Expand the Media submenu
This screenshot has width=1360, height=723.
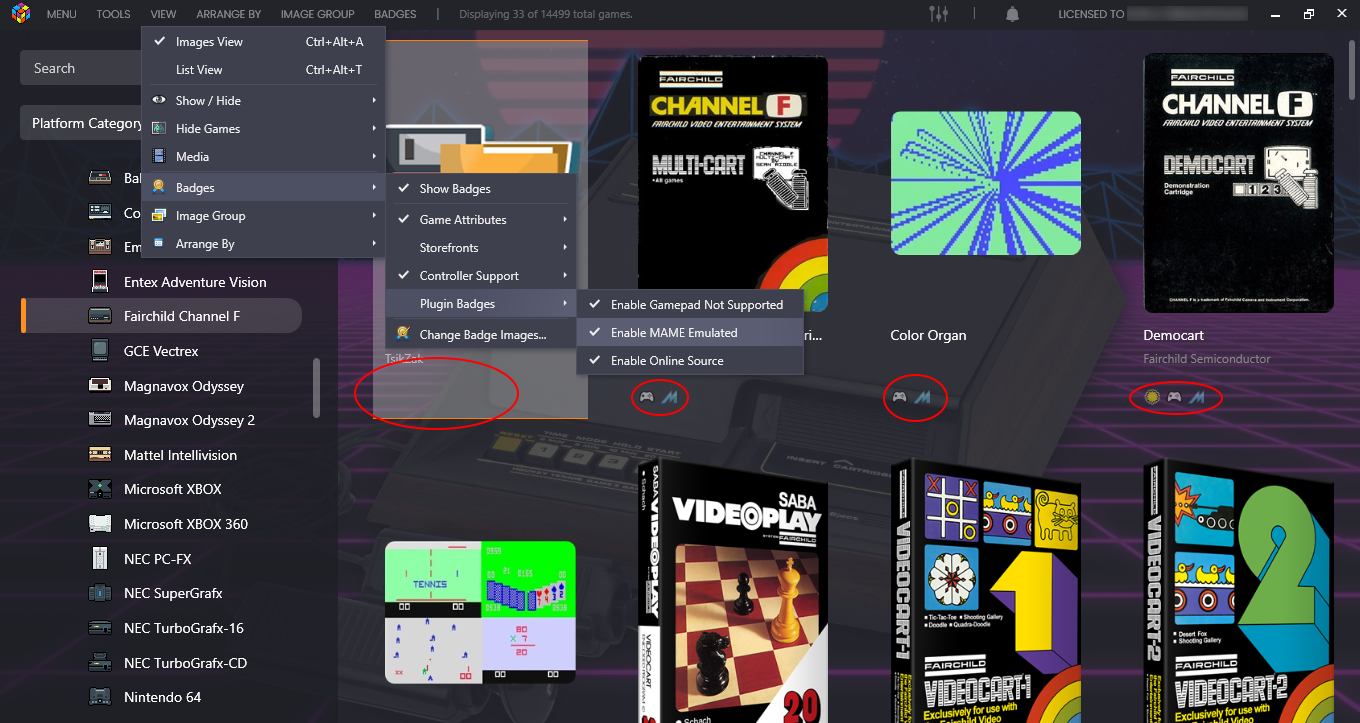tap(263, 156)
